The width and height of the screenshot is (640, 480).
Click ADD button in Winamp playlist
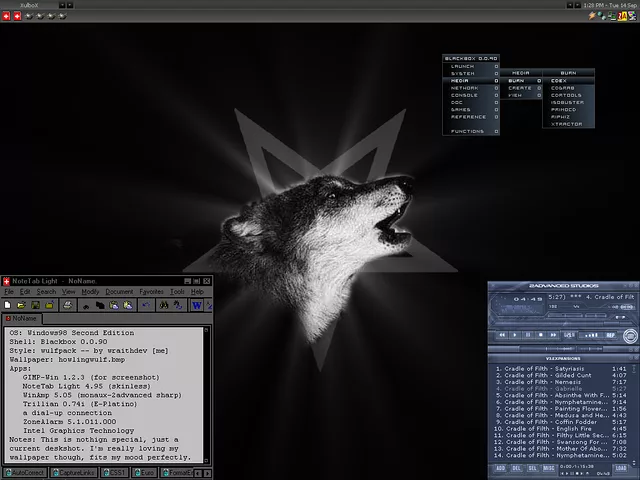coord(500,469)
